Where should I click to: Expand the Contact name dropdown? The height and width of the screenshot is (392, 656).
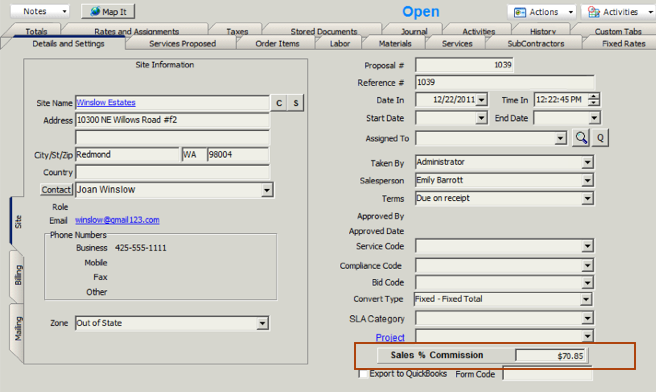(x=266, y=190)
